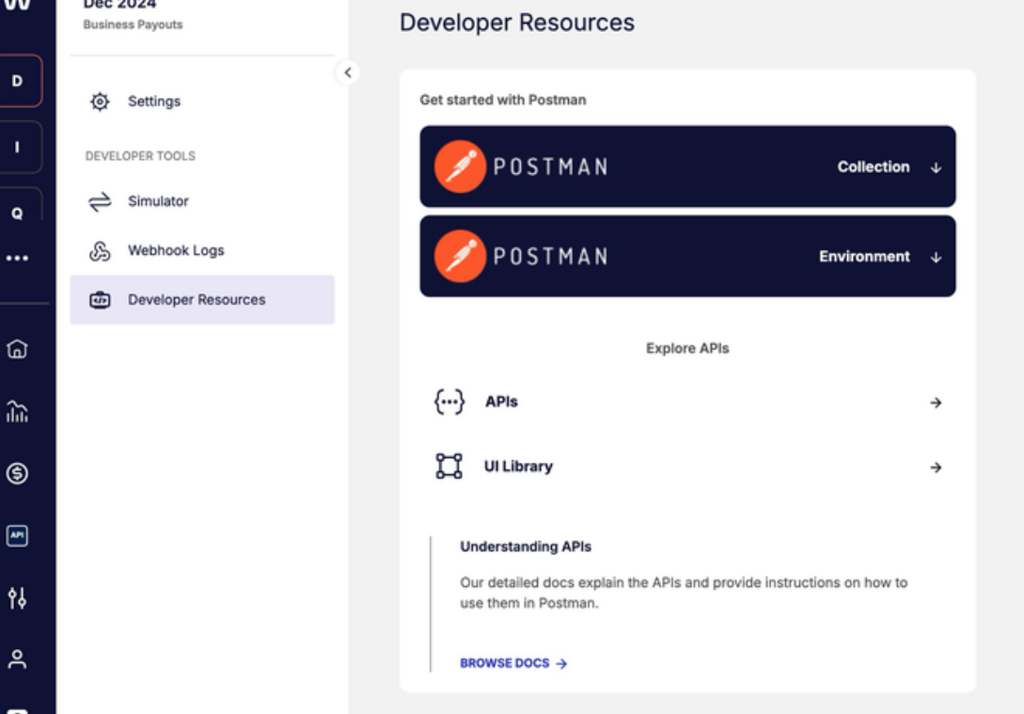
Task: Click the home icon in left rail
Action: coord(17,349)
